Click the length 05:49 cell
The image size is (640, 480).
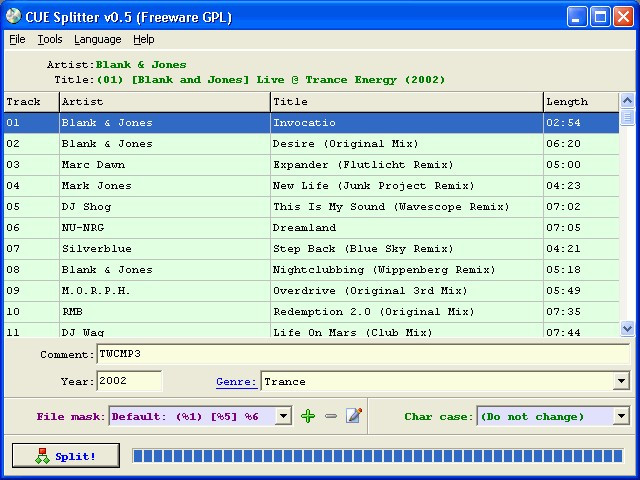(581, 291)
